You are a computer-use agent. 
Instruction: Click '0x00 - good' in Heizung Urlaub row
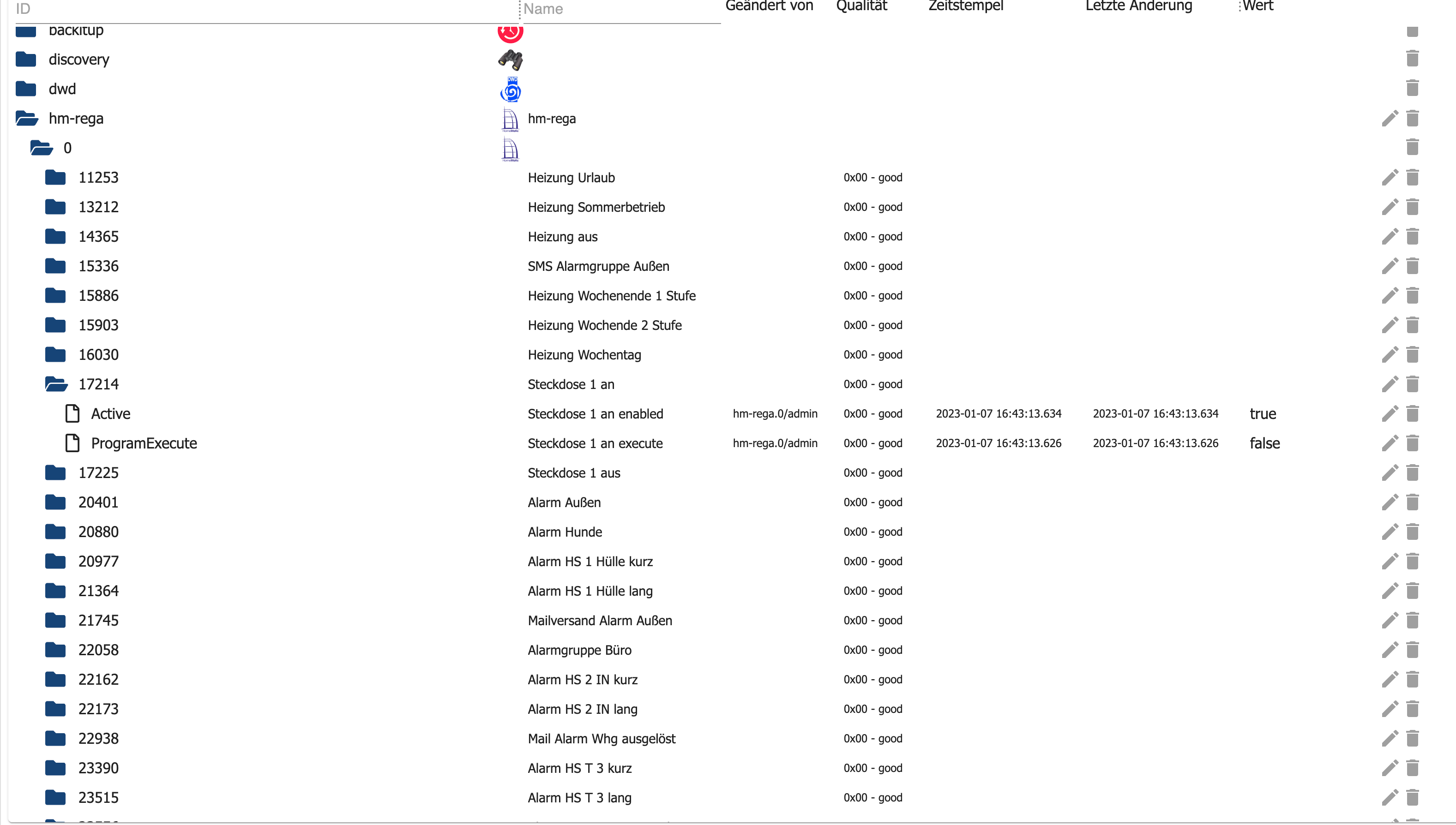872,177
